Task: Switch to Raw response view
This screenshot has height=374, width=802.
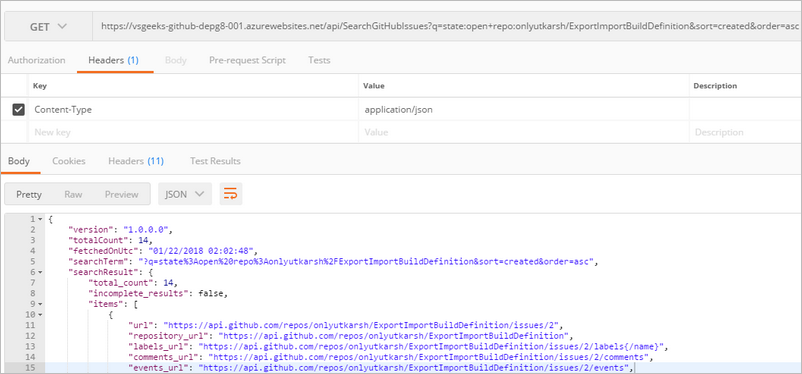Action: [73, 194]
